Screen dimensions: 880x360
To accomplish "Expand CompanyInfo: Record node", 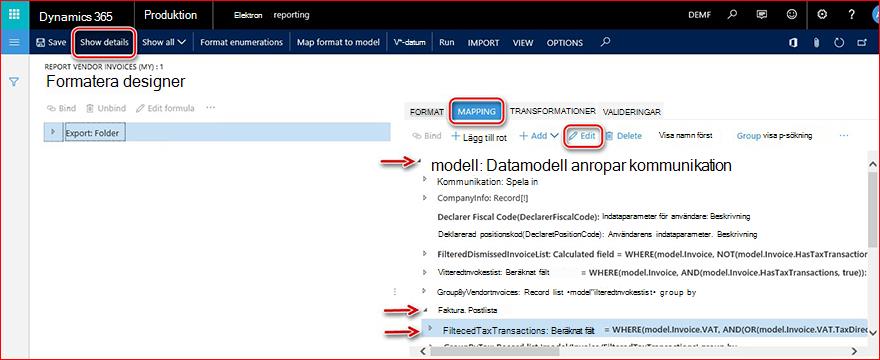I will [425, 197].
